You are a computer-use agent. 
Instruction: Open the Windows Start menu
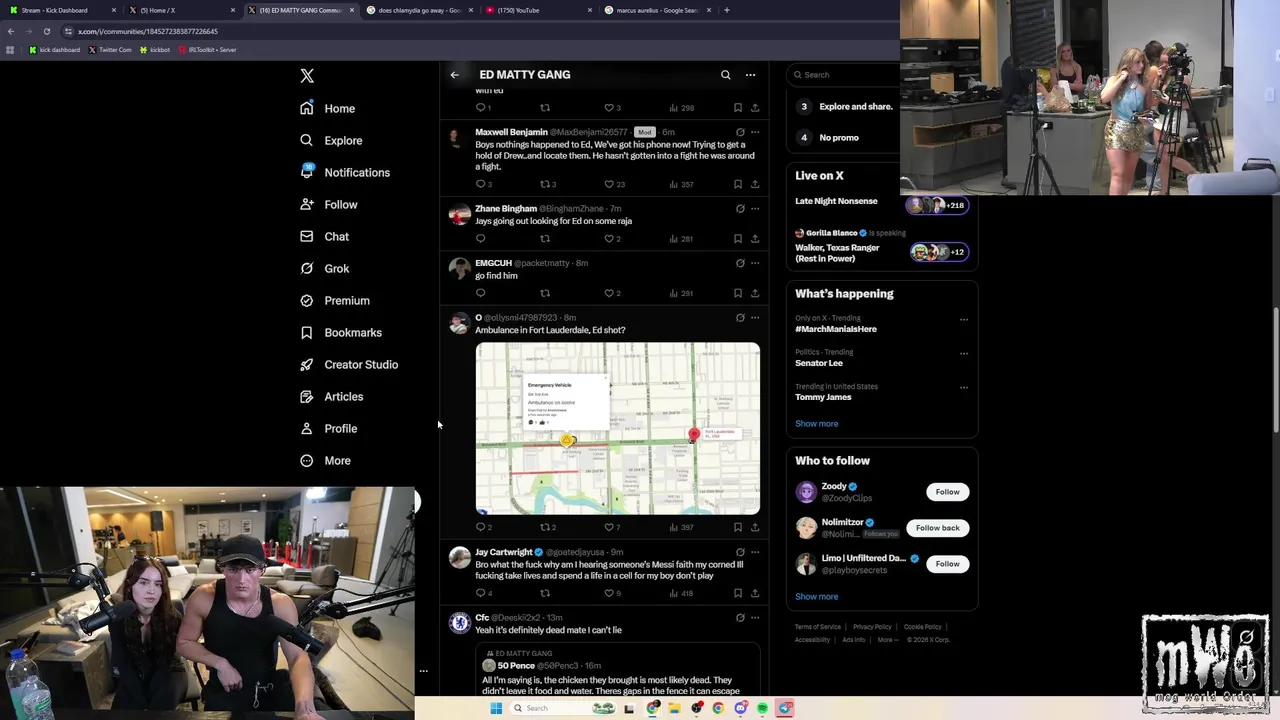(x=496, y=708)
